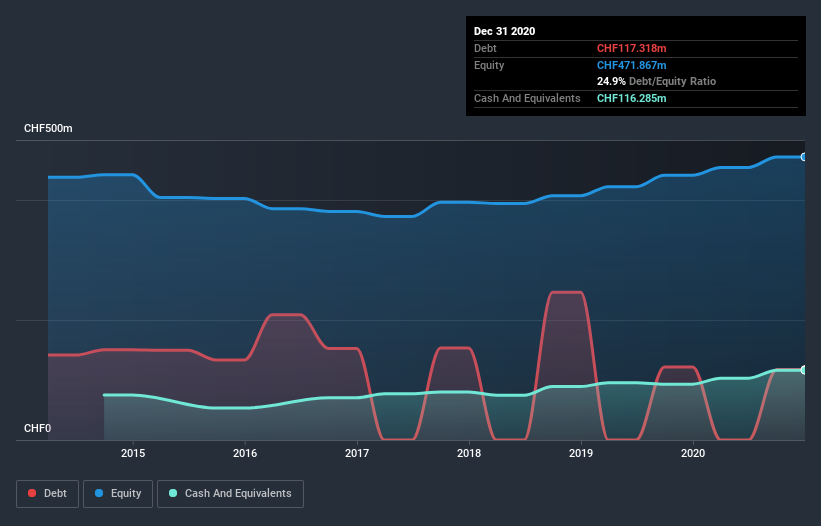Click the 2016 x-axis label
Viewport: 821px width, 526px height.
245,453
